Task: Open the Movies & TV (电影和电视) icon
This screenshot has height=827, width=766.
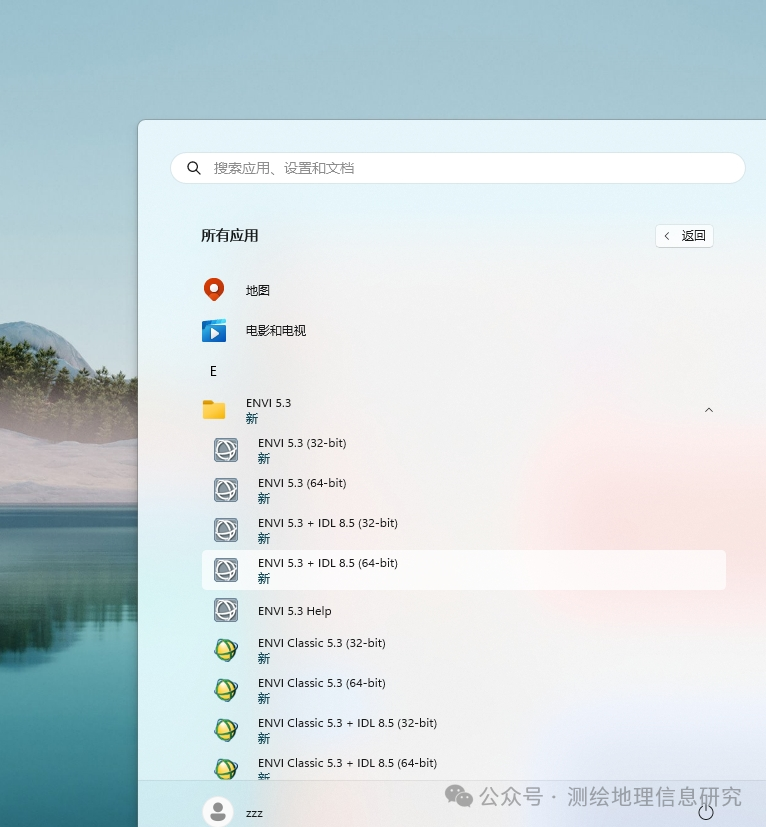Action: click(214, 331)
